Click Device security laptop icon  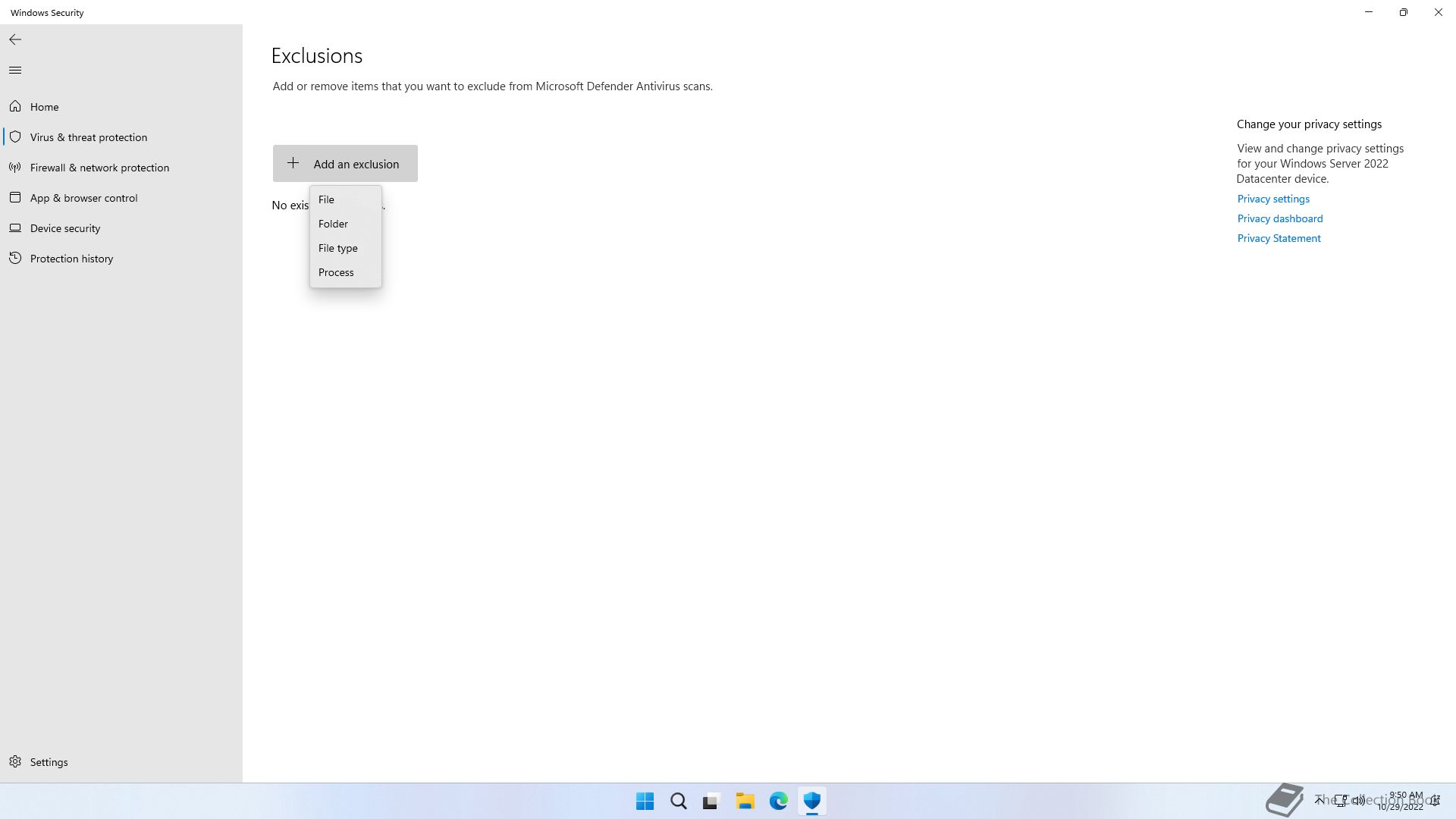[x=15, y=228]
